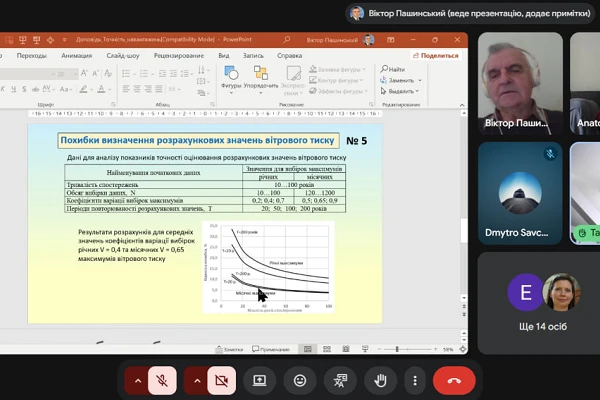The image size is (600, 400).
Task: Switch to Reading view
Action: coord(346,349)
